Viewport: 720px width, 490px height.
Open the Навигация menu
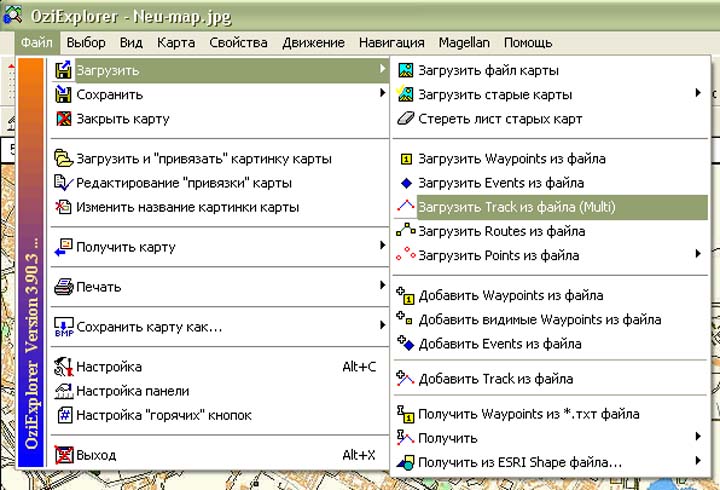392,43
